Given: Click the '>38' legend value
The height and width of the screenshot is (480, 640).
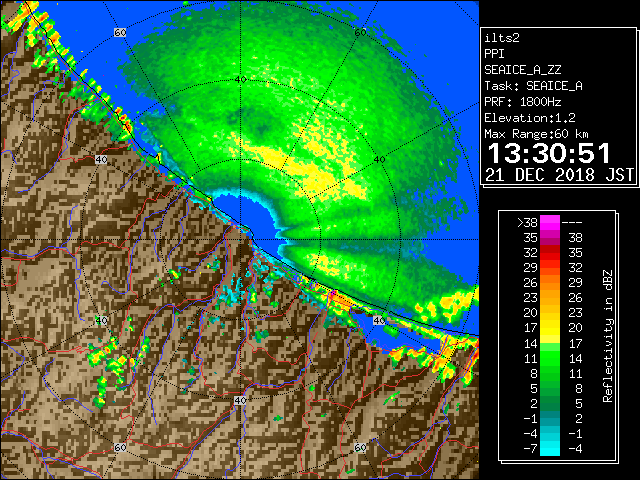Looking at the screenshot, I should 527,223.
